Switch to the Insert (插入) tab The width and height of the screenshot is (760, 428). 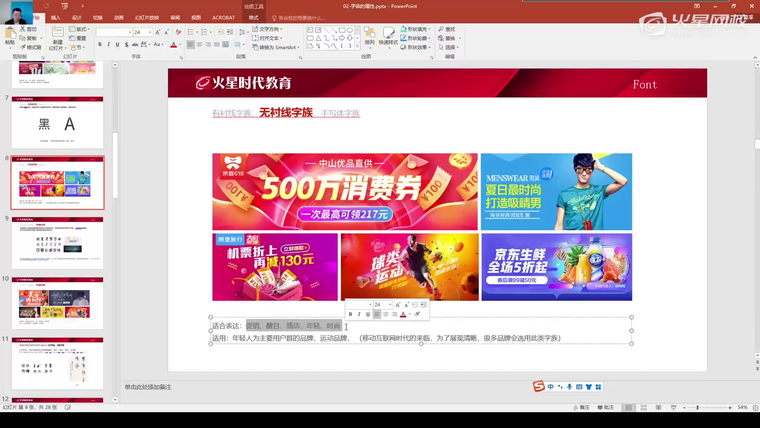pyautogui.click(x=55, y=17)
